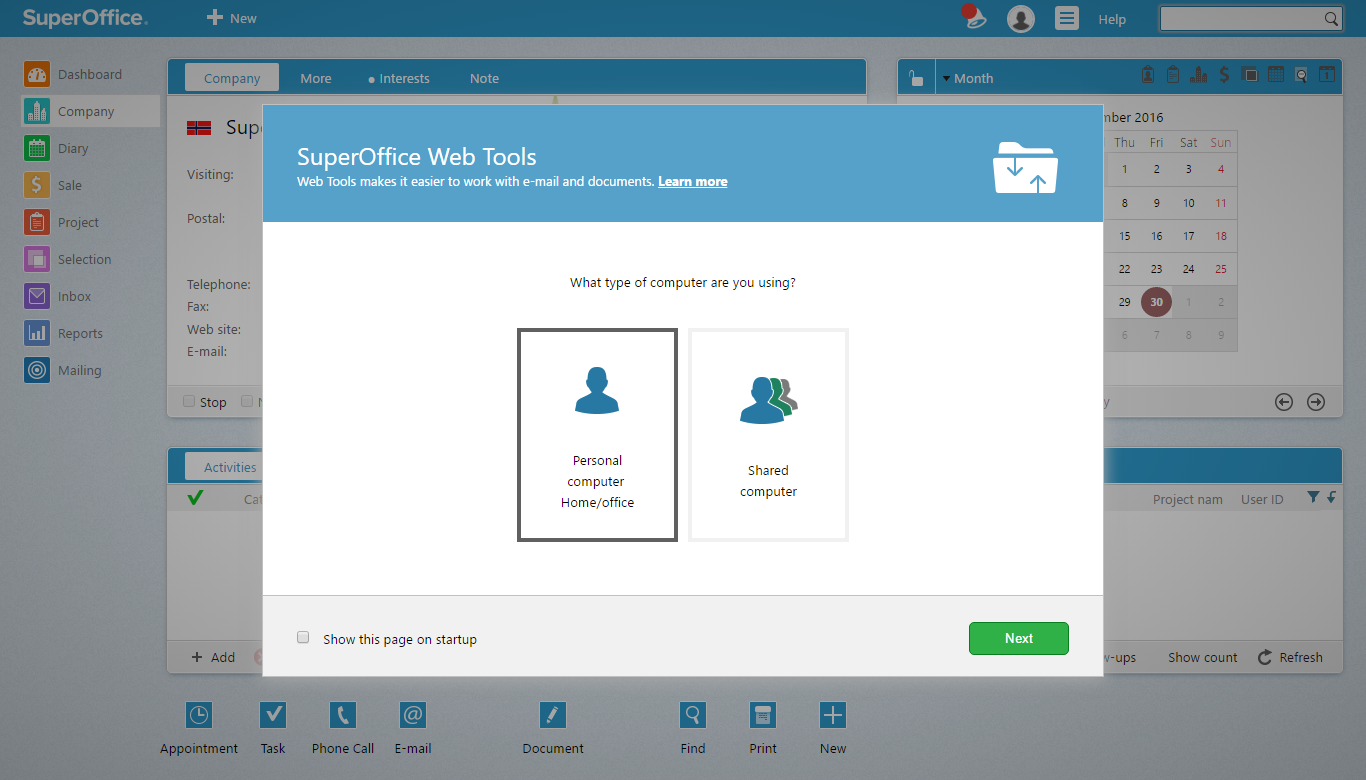Viewport: 1366px width, 780px height.
Task: Click the buildings icon in calendar toolbar
Action: 1198,75
